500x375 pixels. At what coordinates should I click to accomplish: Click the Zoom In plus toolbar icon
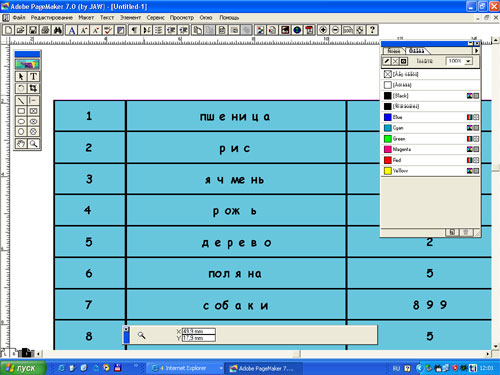click(x=323, y=30)
